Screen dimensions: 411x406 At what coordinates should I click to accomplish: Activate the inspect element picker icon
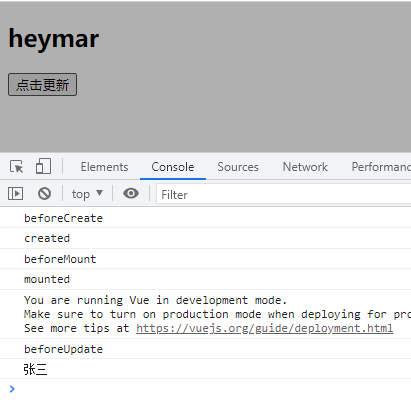click(x=16, y=166)
